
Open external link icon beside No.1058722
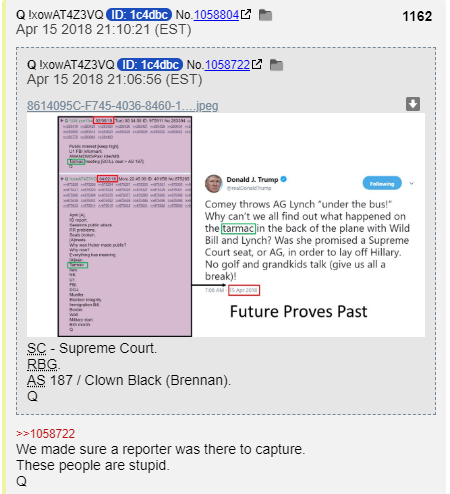pyautogui.click(x=257, y=64)
